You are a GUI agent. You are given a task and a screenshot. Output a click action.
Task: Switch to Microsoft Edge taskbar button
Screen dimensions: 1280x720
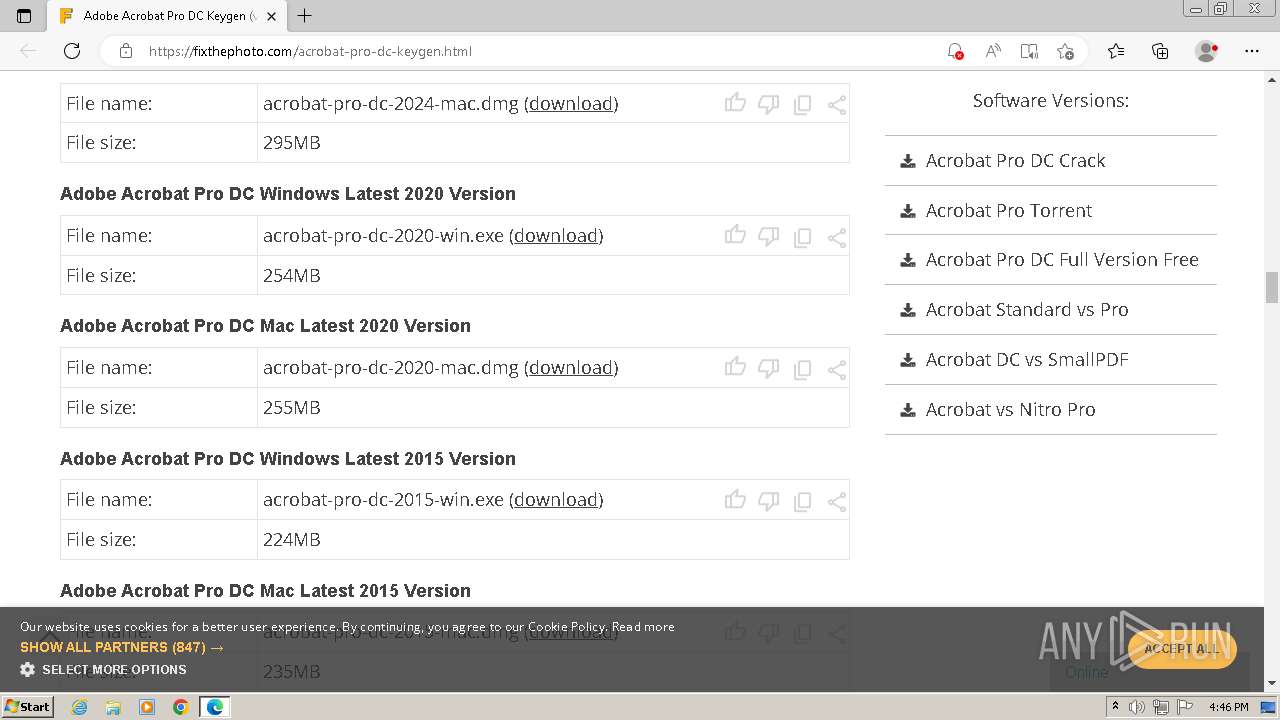pos(214,707)
